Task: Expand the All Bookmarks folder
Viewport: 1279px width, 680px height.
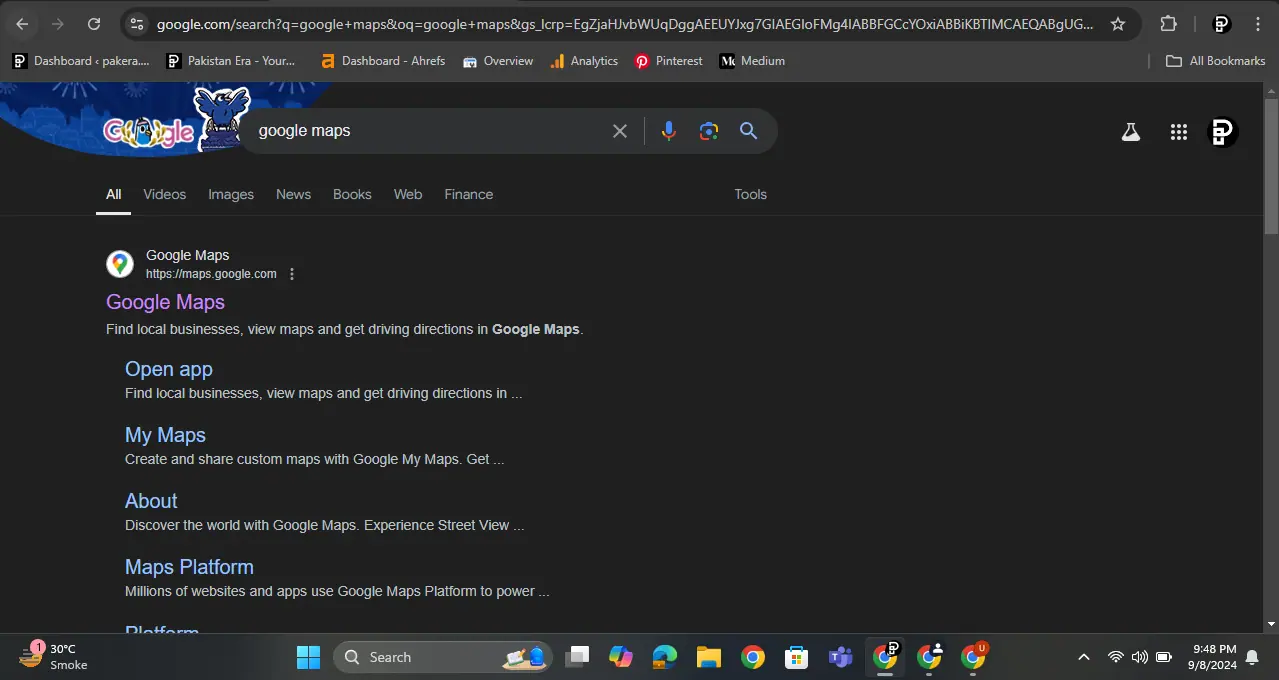Action: coord(1216,61)
